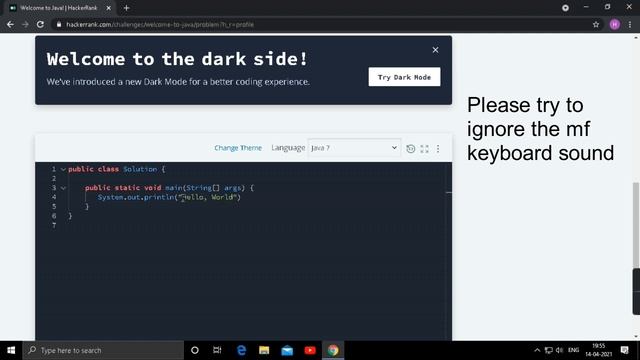This screenshot has height=360, width=640.
Task: Click the Change Theme link
Action: pyautogui.click(x=238, y=148)
